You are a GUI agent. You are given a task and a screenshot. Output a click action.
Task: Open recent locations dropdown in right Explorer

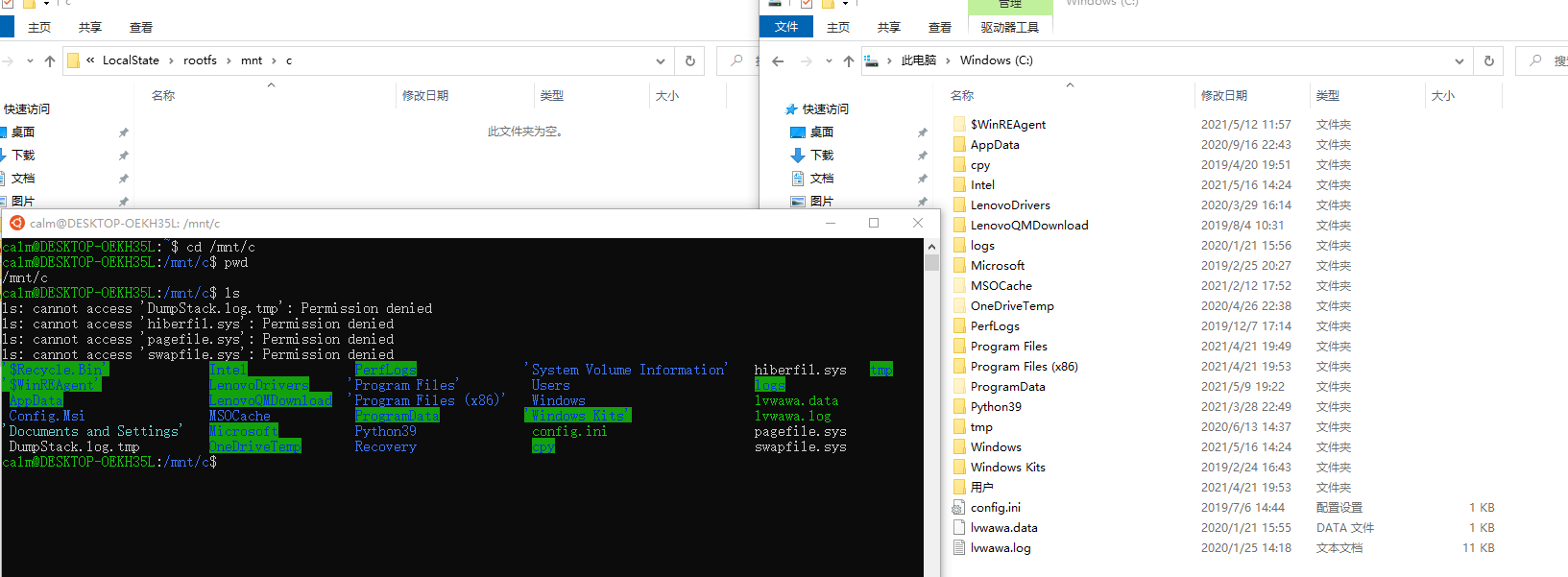pos(829,60)
